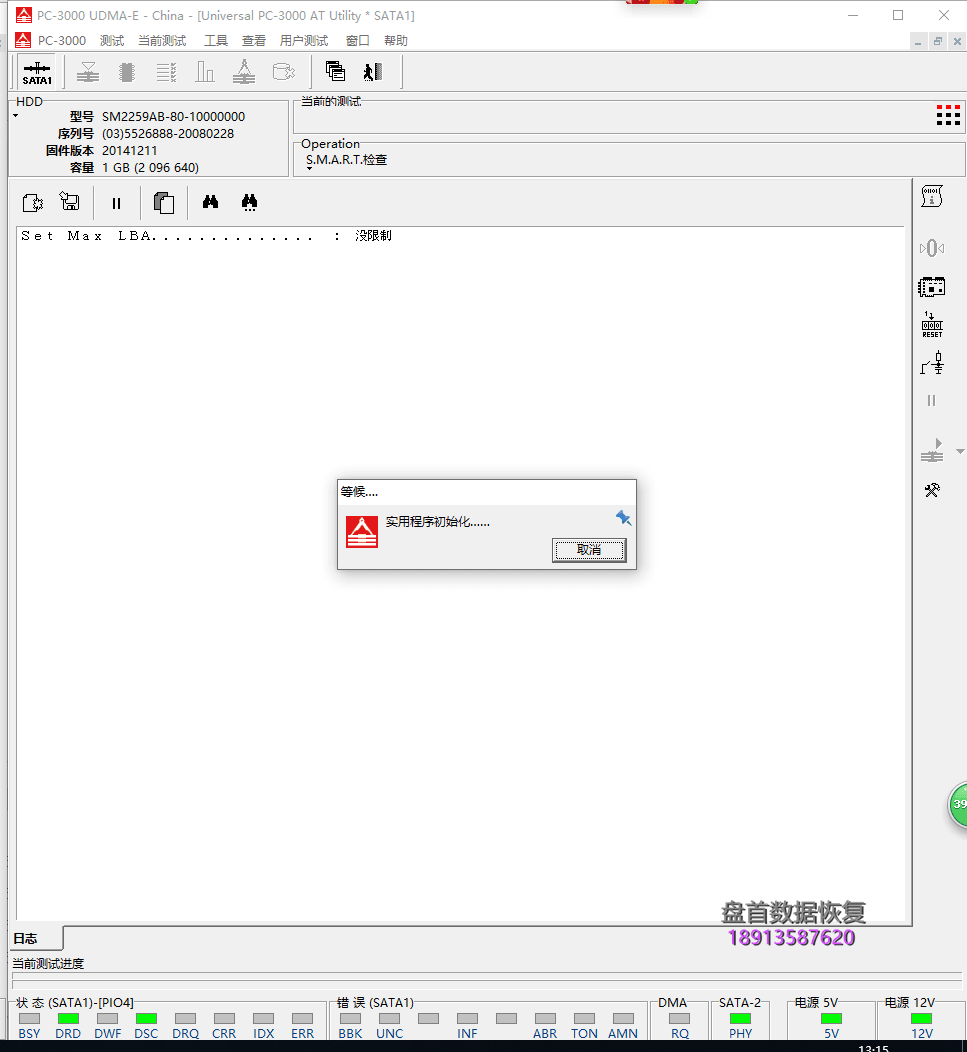Open the 查看 menu
The image size is (967, 1052).
[254, 41]
